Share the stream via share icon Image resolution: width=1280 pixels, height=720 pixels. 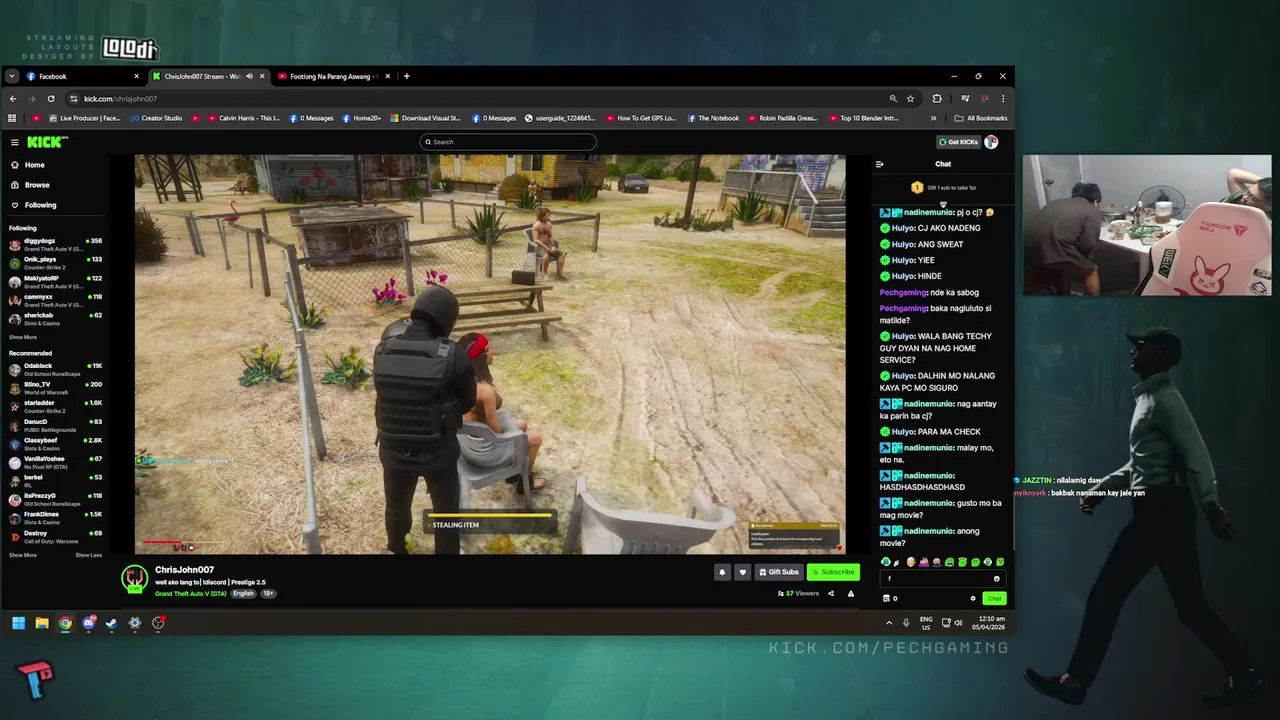pyautogui.click(x=830, y=594)
